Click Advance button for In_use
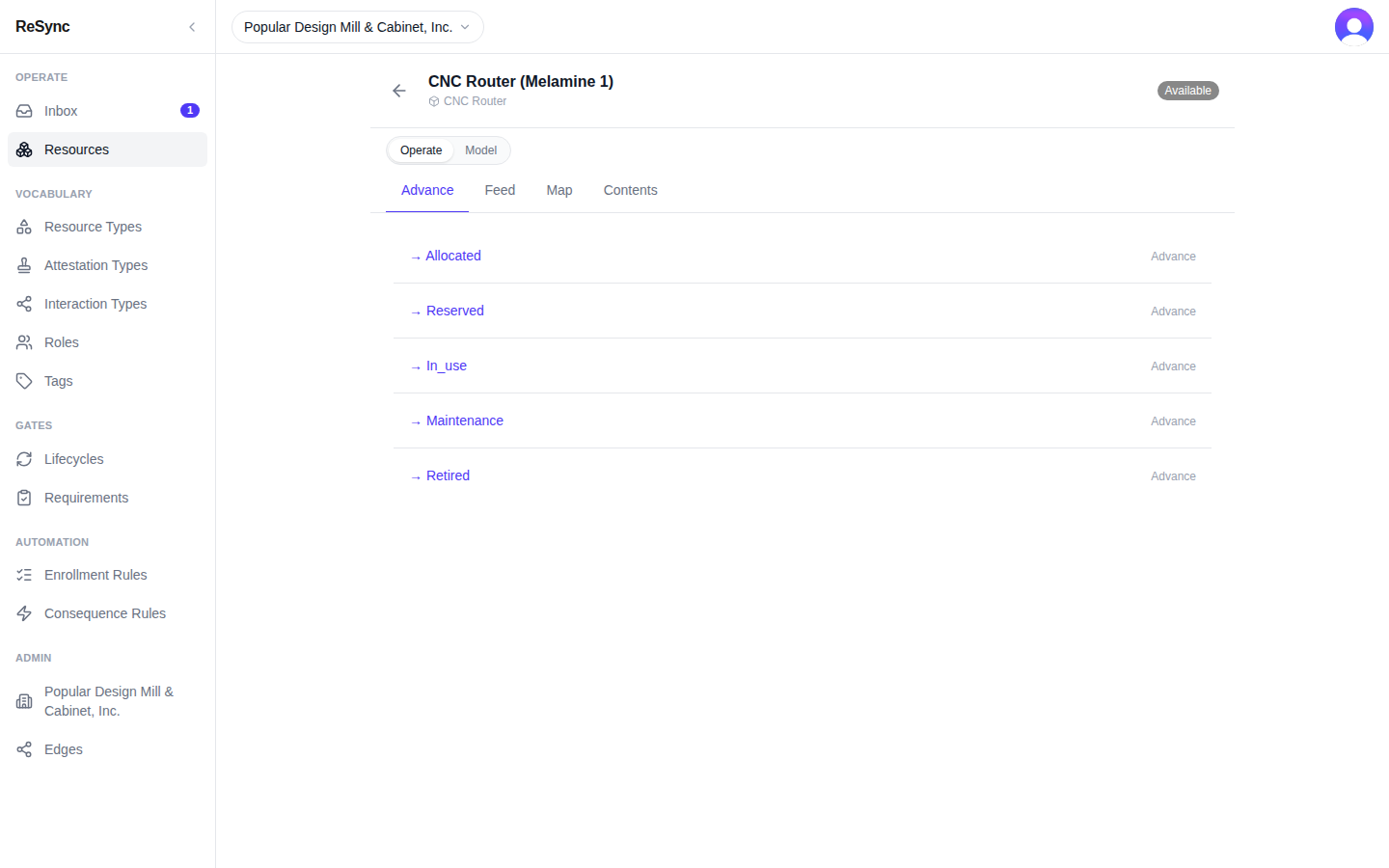Image resolution: width=1389 pixels, height=868 pixels. coord(1173,366)
